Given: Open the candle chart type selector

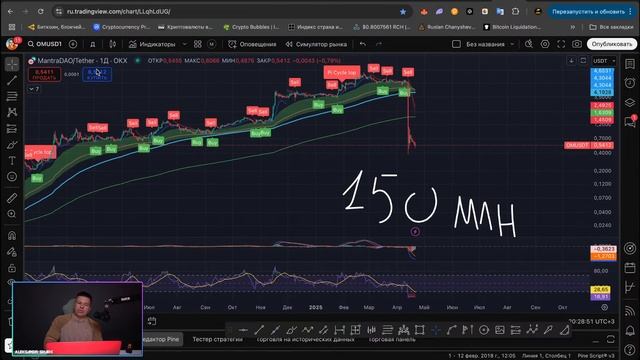Looking at the screenshot, I should (x=113, y=44).
